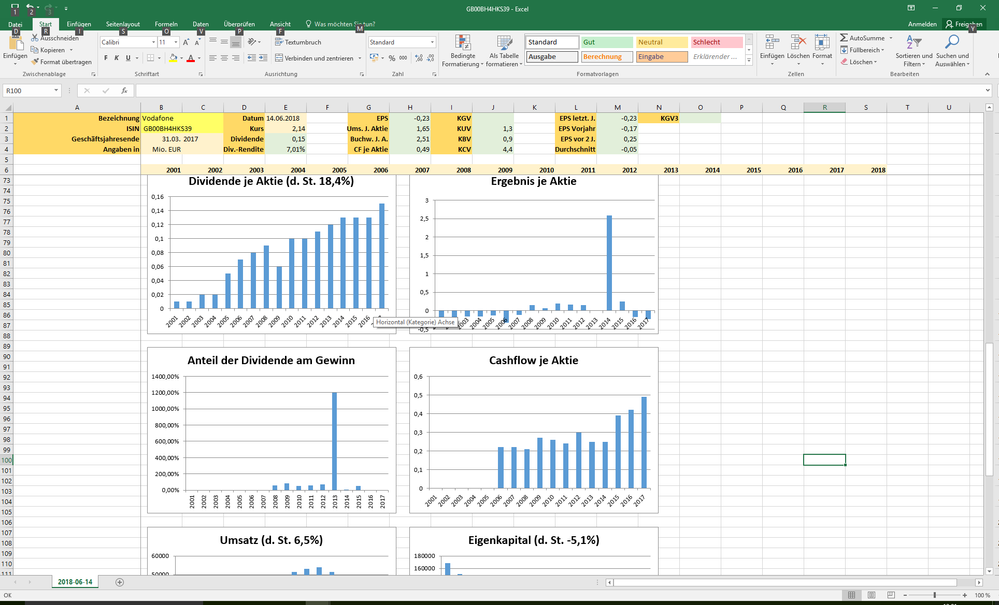The width and height of the screenshot is (999, 605).
Task: Toggle bold formatting (F)
Action: coord(105,58)
